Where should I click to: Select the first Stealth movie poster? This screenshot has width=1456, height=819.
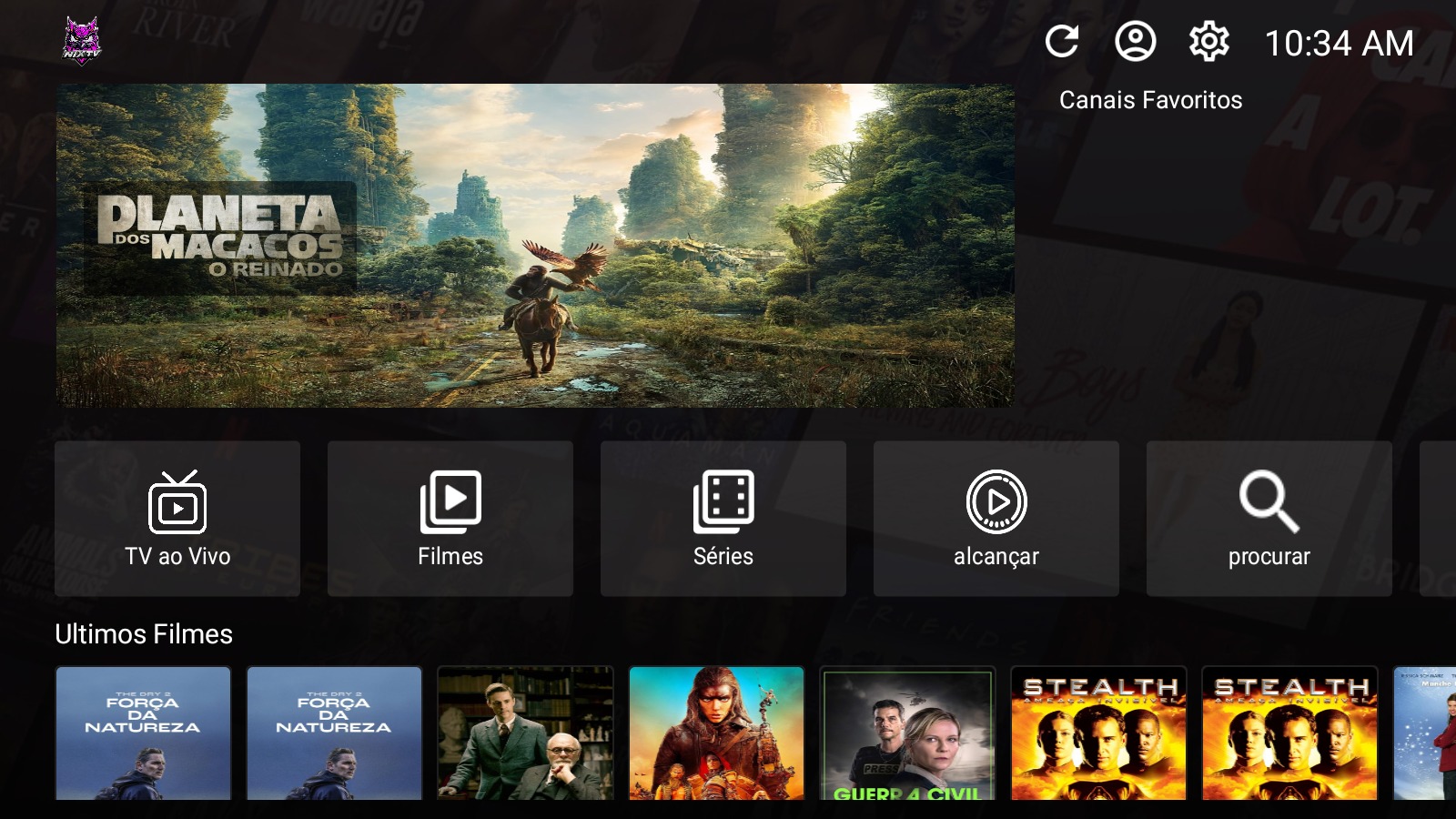1098,733
